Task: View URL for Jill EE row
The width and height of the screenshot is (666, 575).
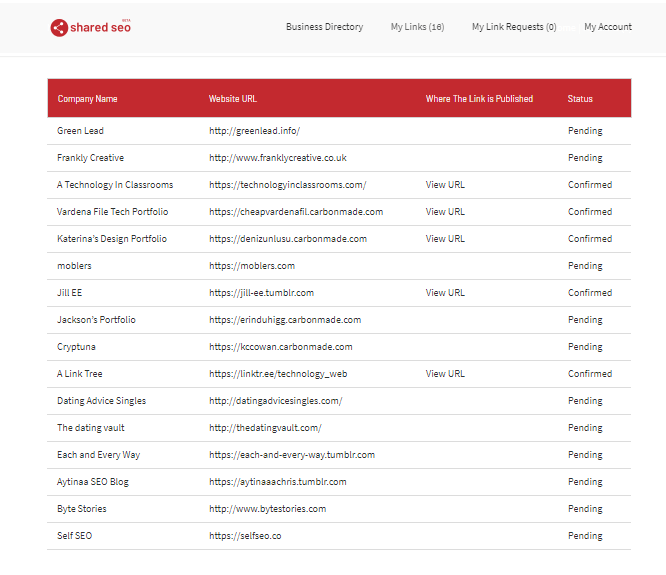Action: pyautogui.click(x=445, y=293)
